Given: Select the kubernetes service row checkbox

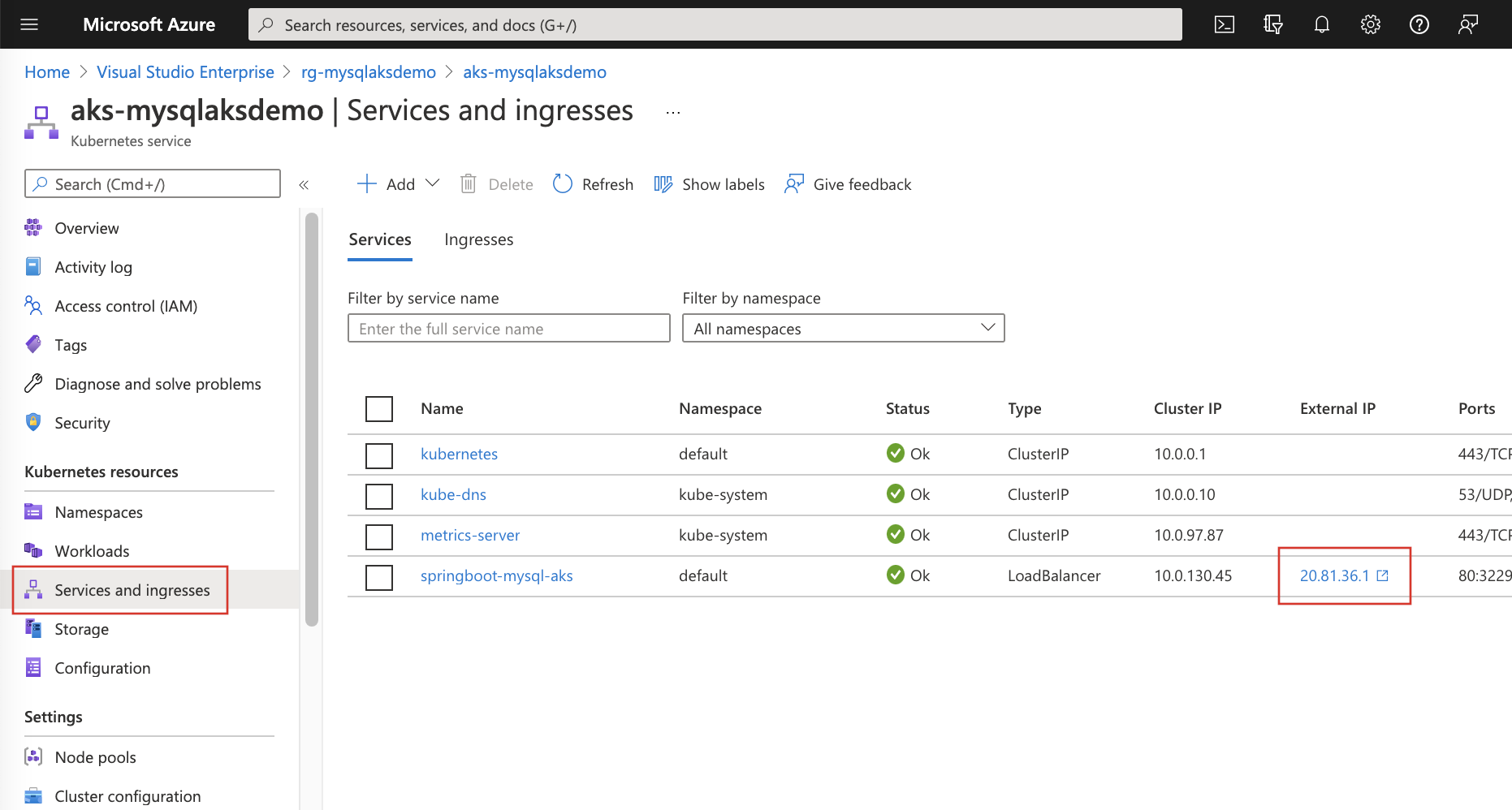Looking at the screenshot, I should tap(379, 455).
